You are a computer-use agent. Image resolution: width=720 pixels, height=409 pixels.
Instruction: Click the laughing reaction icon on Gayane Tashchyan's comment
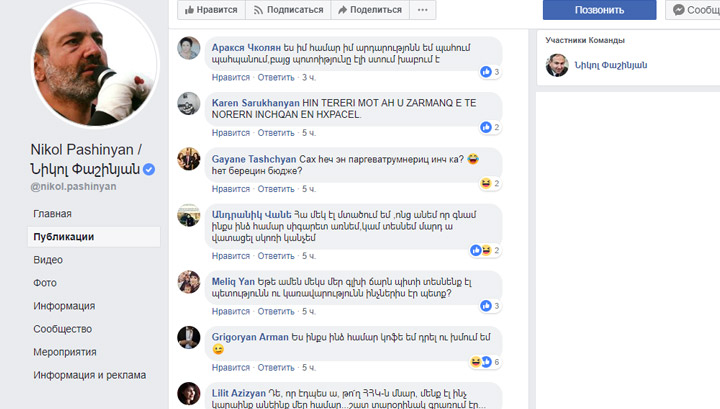(x=486, y=183)
